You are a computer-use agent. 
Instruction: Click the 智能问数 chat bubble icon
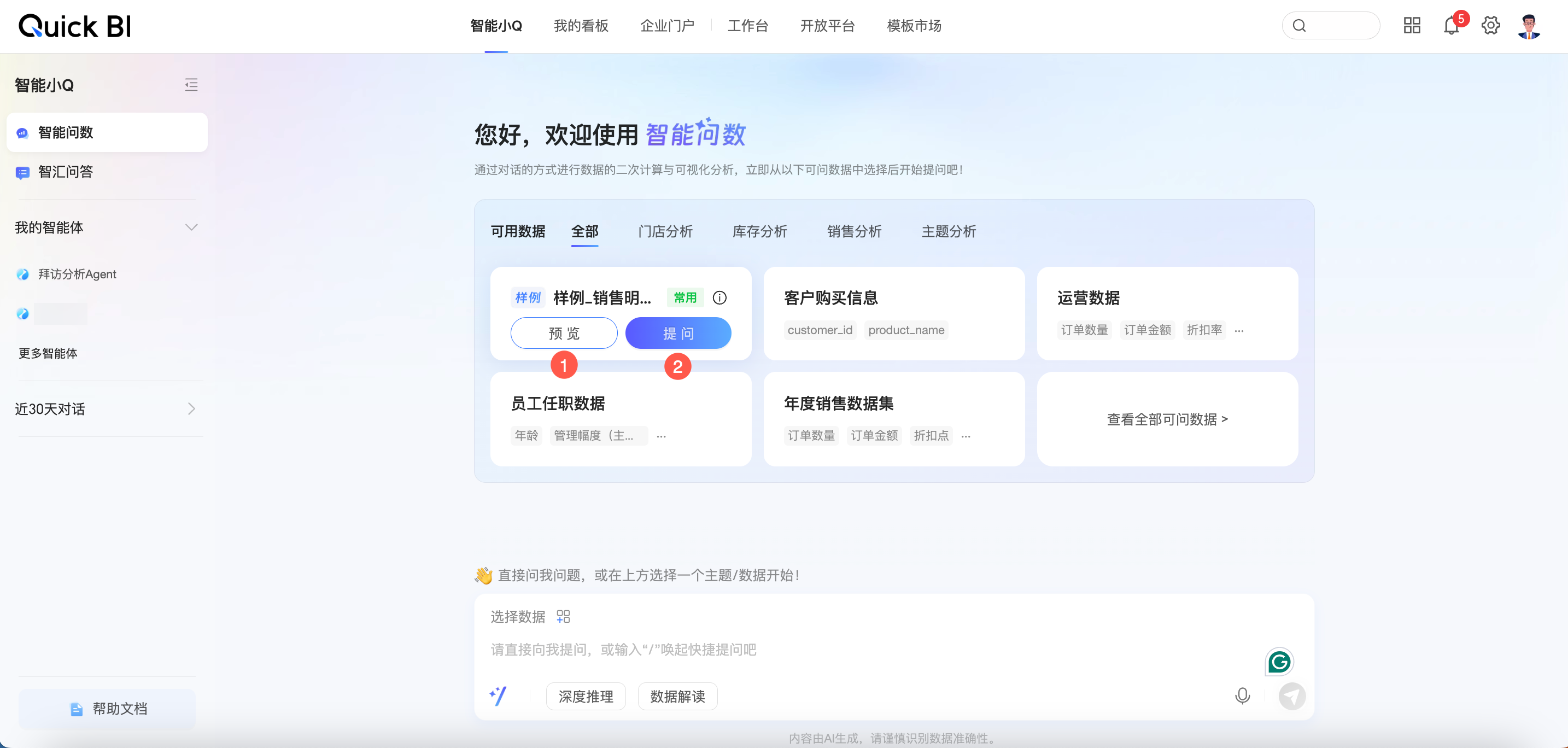pos(22,133)
